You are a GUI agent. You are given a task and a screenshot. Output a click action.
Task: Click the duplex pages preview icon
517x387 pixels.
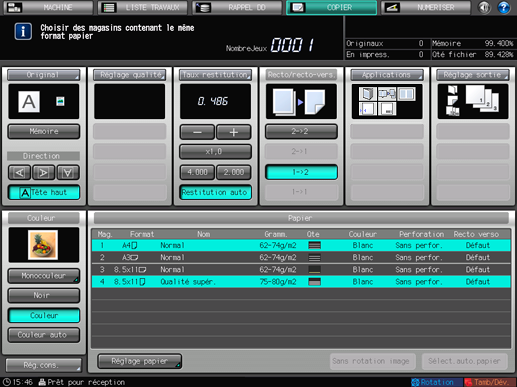click(x=301, y=101)
